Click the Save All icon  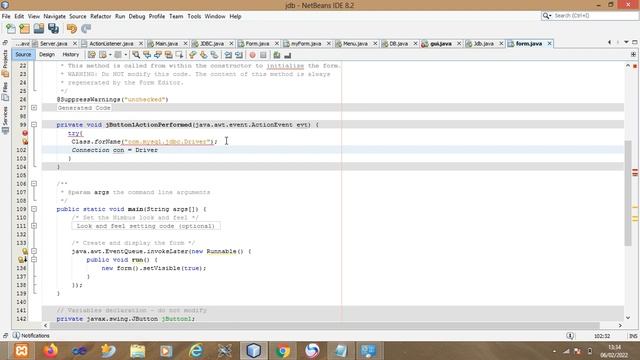click(x=53, y=29)
